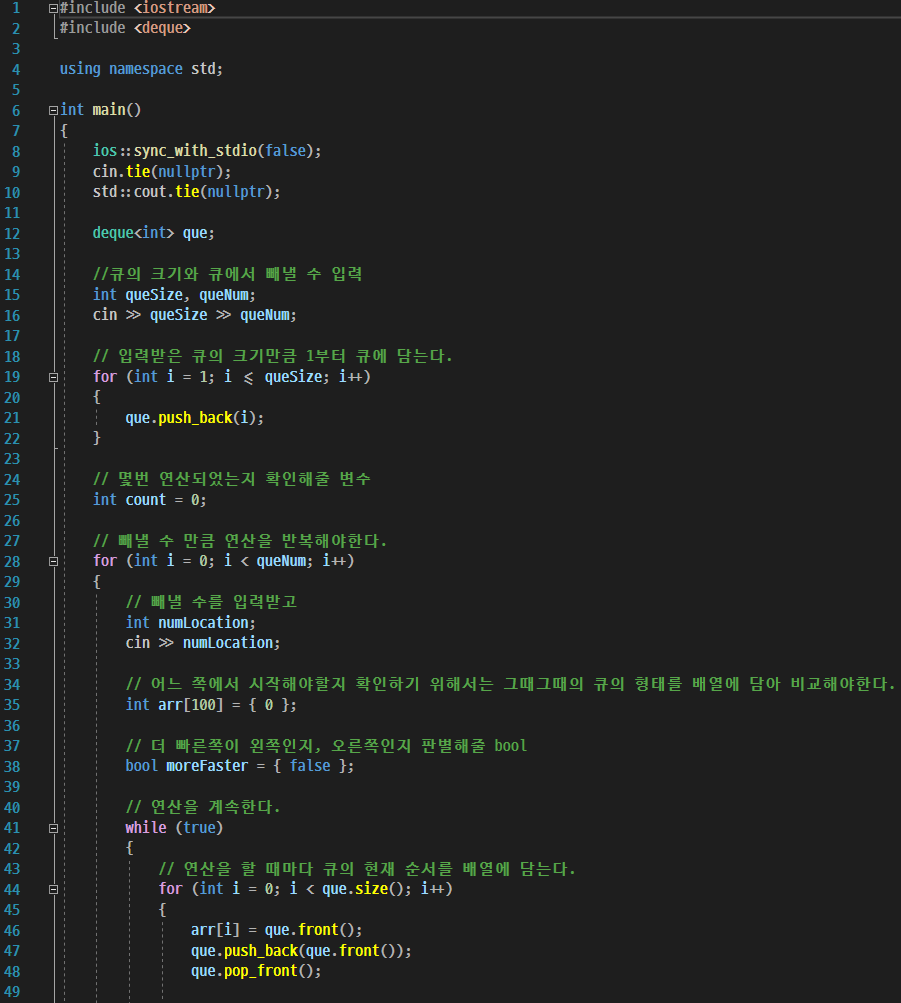Click 'false' in moreFaster initializer

tap(310, 766)
